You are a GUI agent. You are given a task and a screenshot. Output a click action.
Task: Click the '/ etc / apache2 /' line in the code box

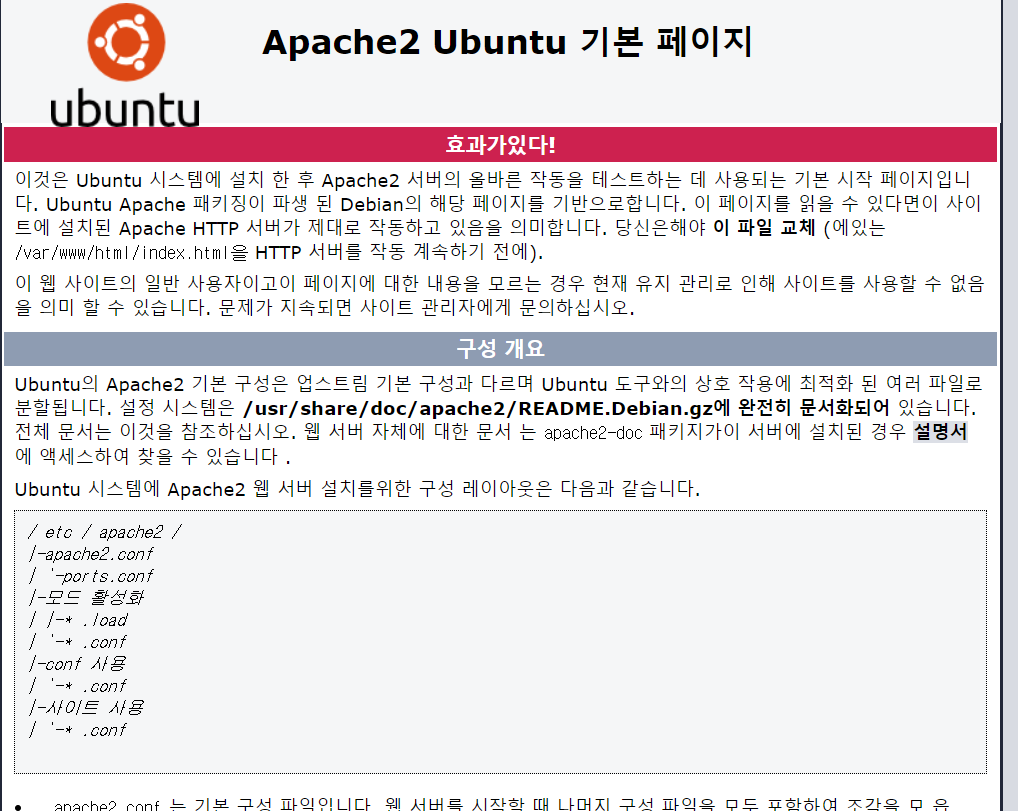point(105,532)
